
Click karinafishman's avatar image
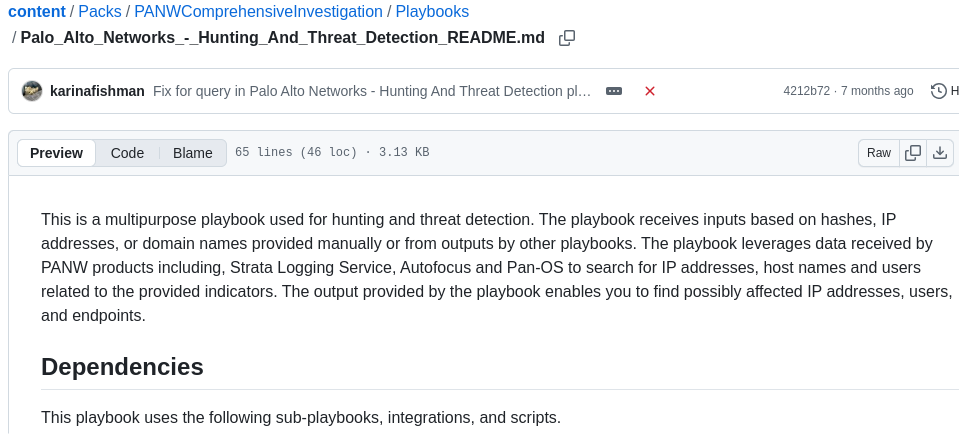coord(32,91)
